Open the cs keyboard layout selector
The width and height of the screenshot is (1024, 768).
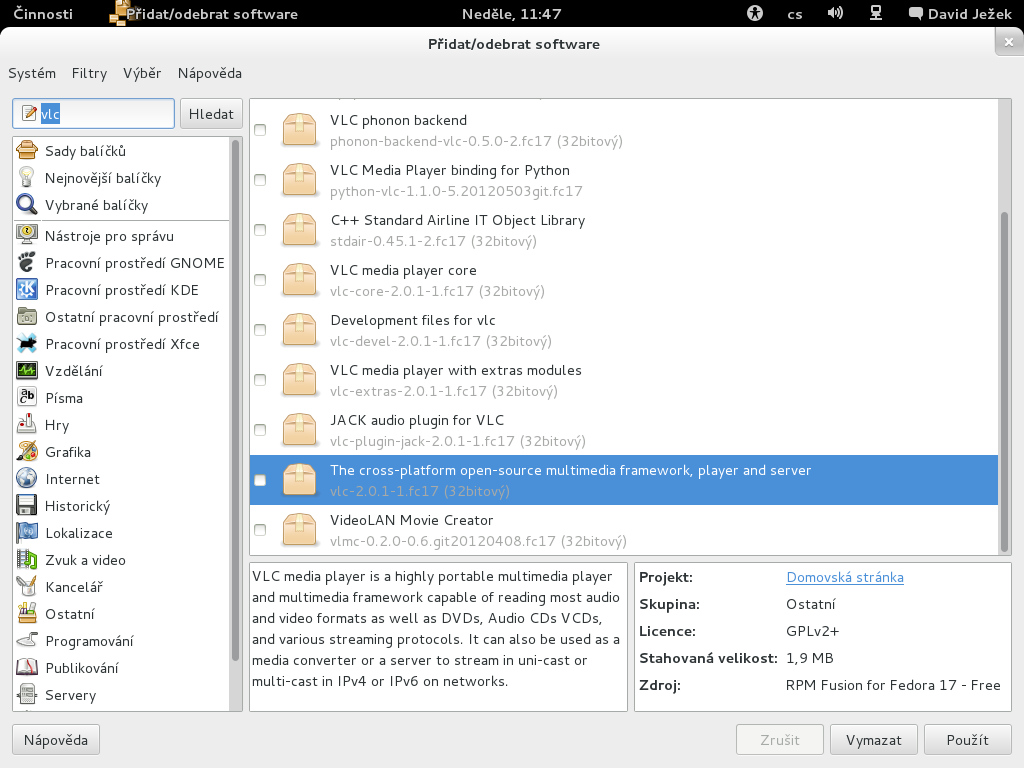795,14
